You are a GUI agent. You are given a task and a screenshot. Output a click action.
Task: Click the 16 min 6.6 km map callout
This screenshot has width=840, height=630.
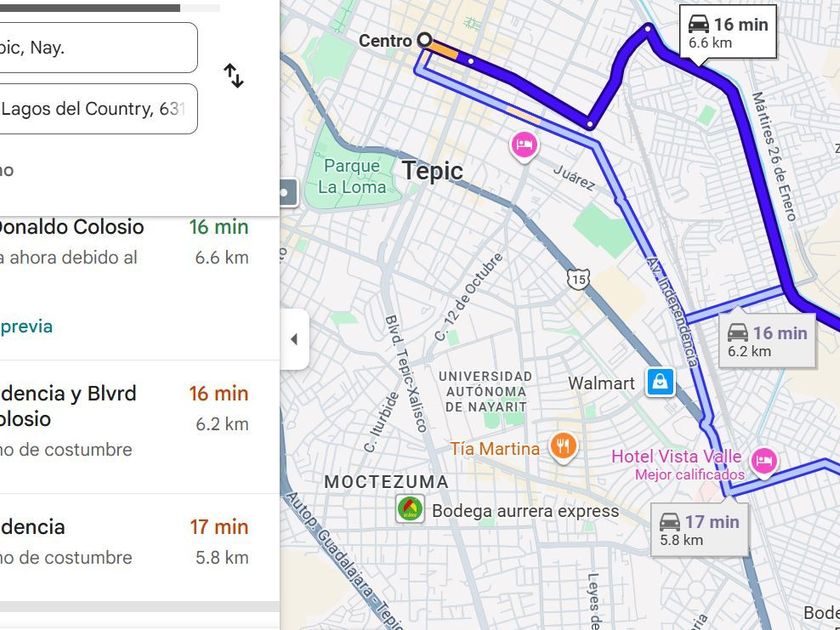[728, 32]
